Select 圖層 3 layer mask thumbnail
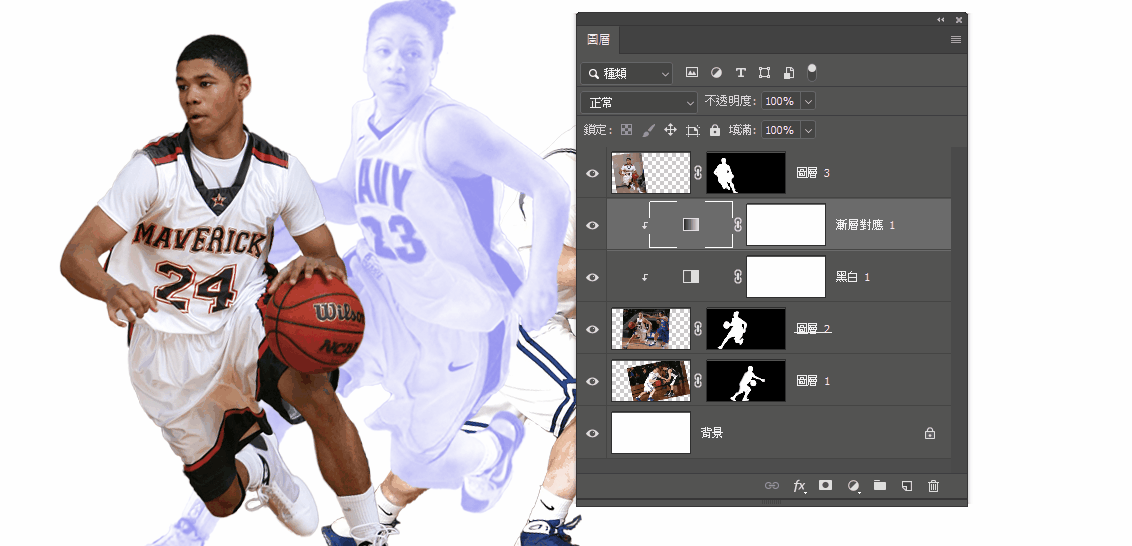Screen dimensions: 1132x546 (746, 173)
